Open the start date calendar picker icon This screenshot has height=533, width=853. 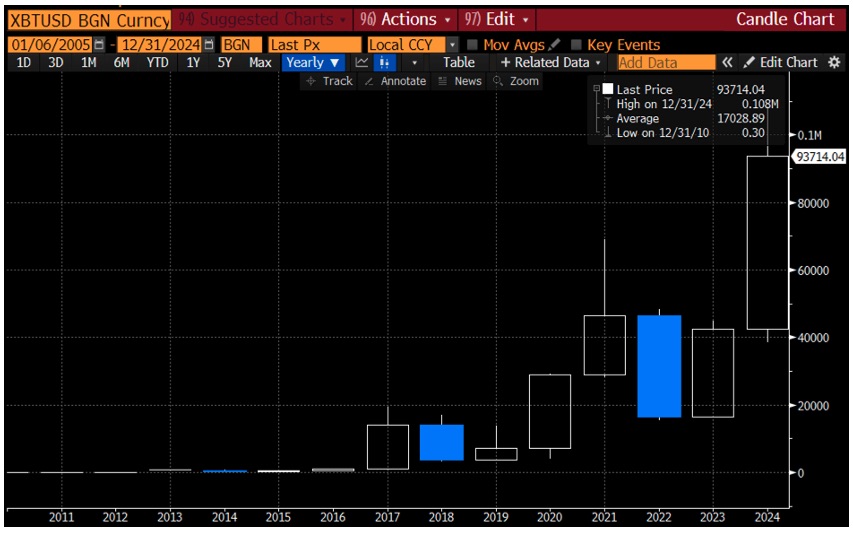99,45
